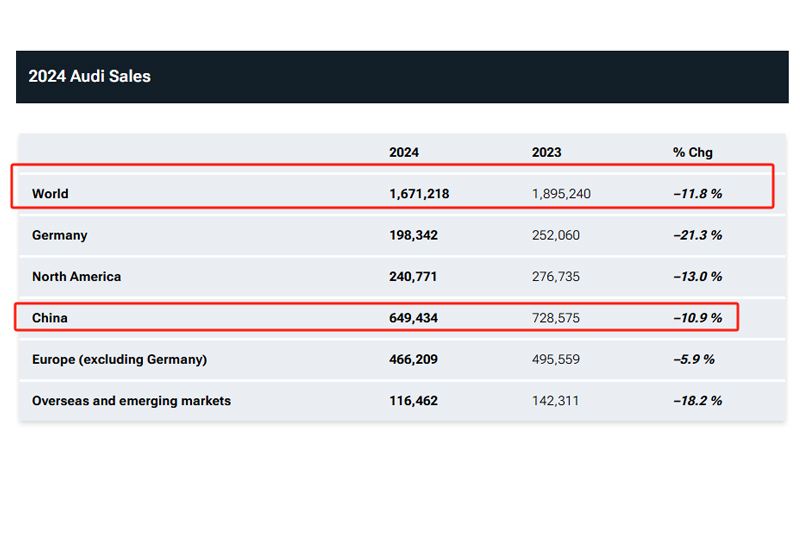This screenshot has width=800, height=533.
Task: Click Germany change value –21.3 %
Action: (x=697, y=235)
